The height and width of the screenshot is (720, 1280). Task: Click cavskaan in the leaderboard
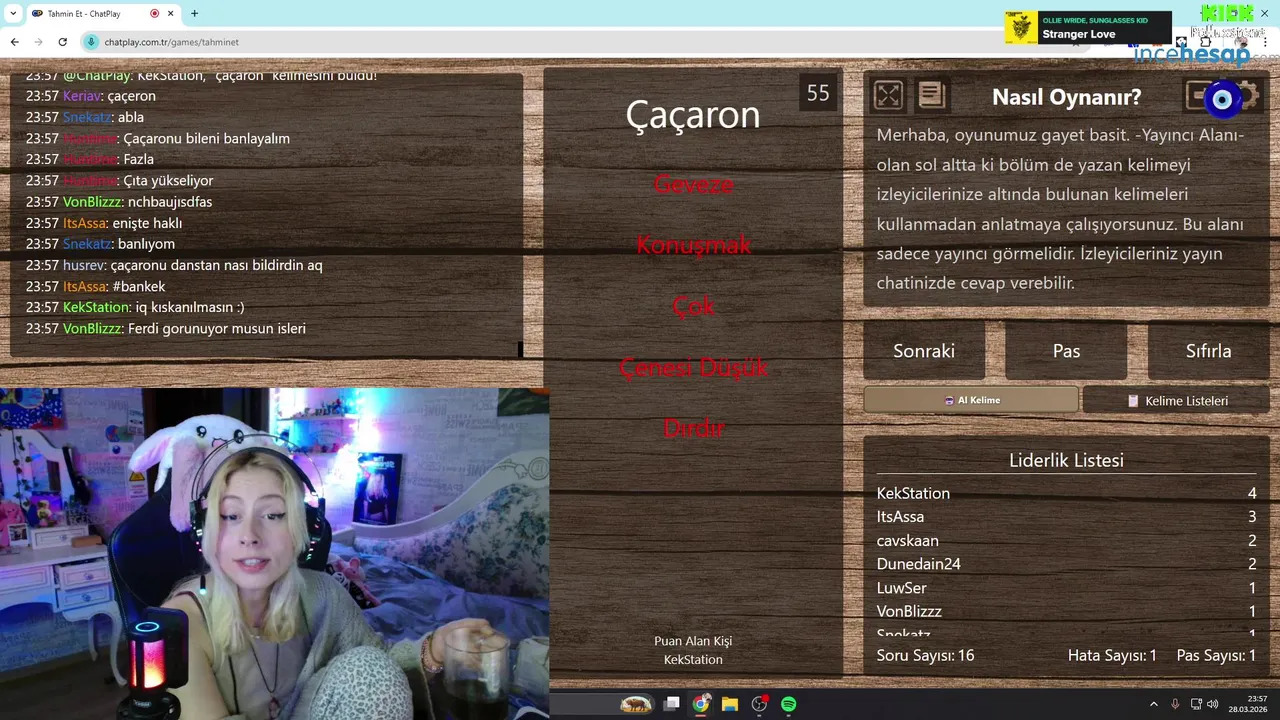pos(907,541)
